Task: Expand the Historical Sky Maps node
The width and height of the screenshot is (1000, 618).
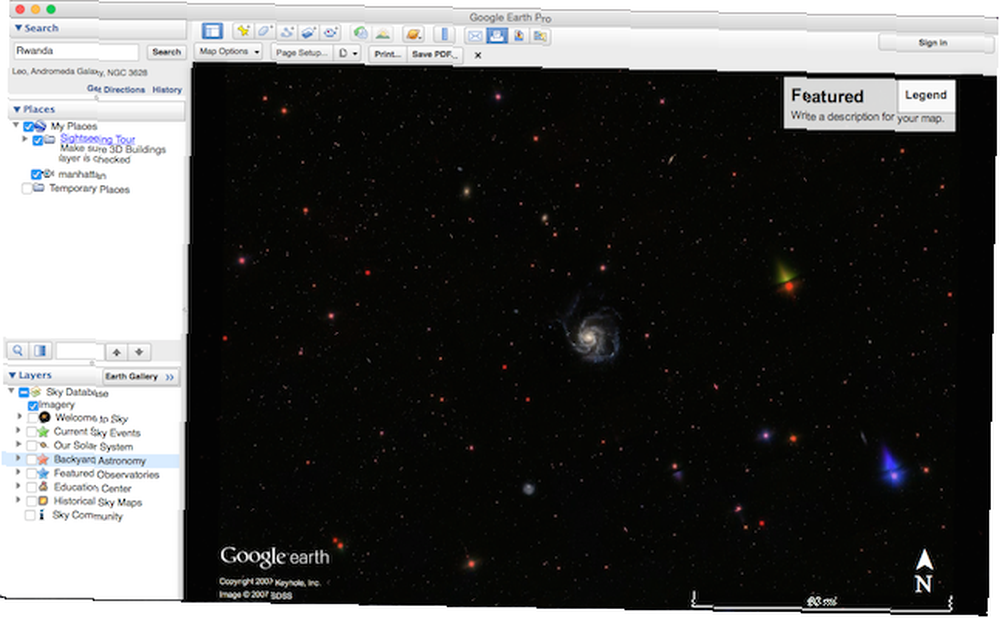Action: [x=18, y=499]
